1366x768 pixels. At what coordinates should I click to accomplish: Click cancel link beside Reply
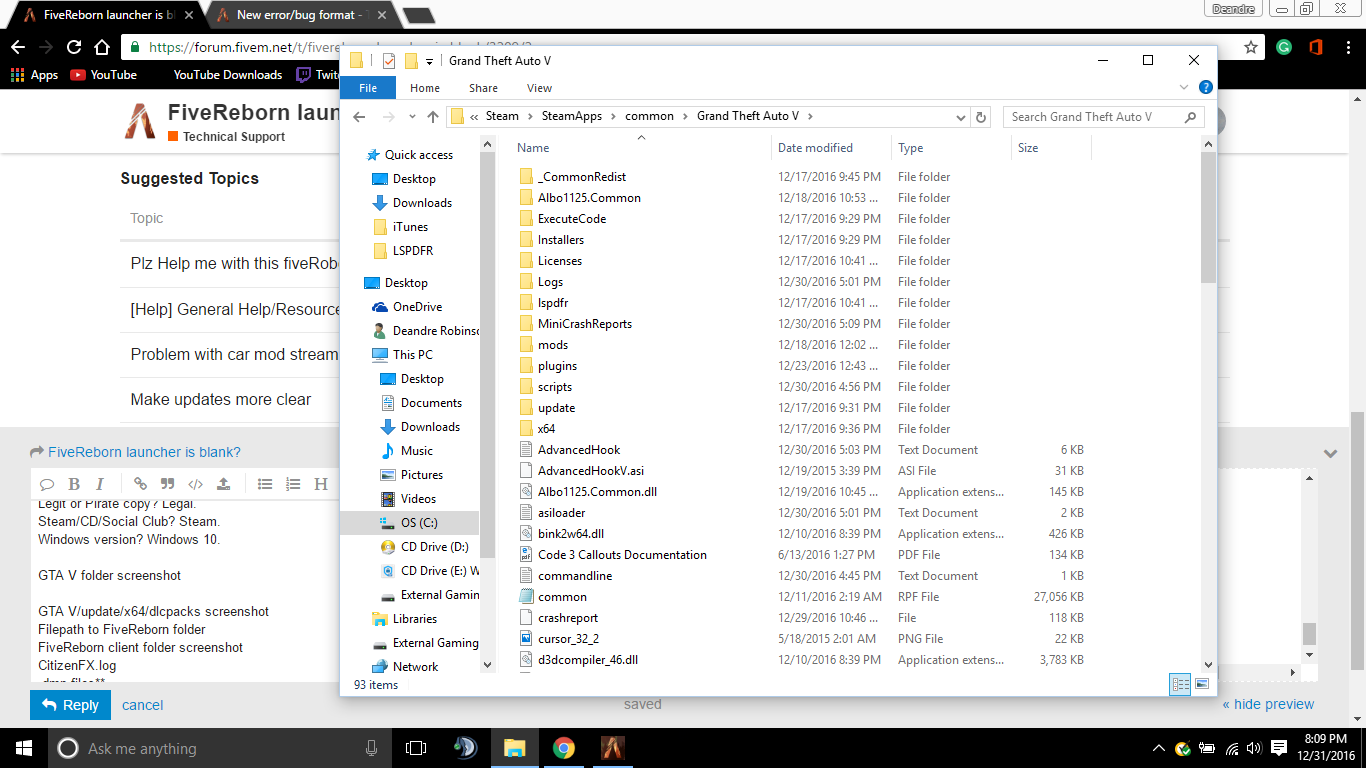pos(143,705)
